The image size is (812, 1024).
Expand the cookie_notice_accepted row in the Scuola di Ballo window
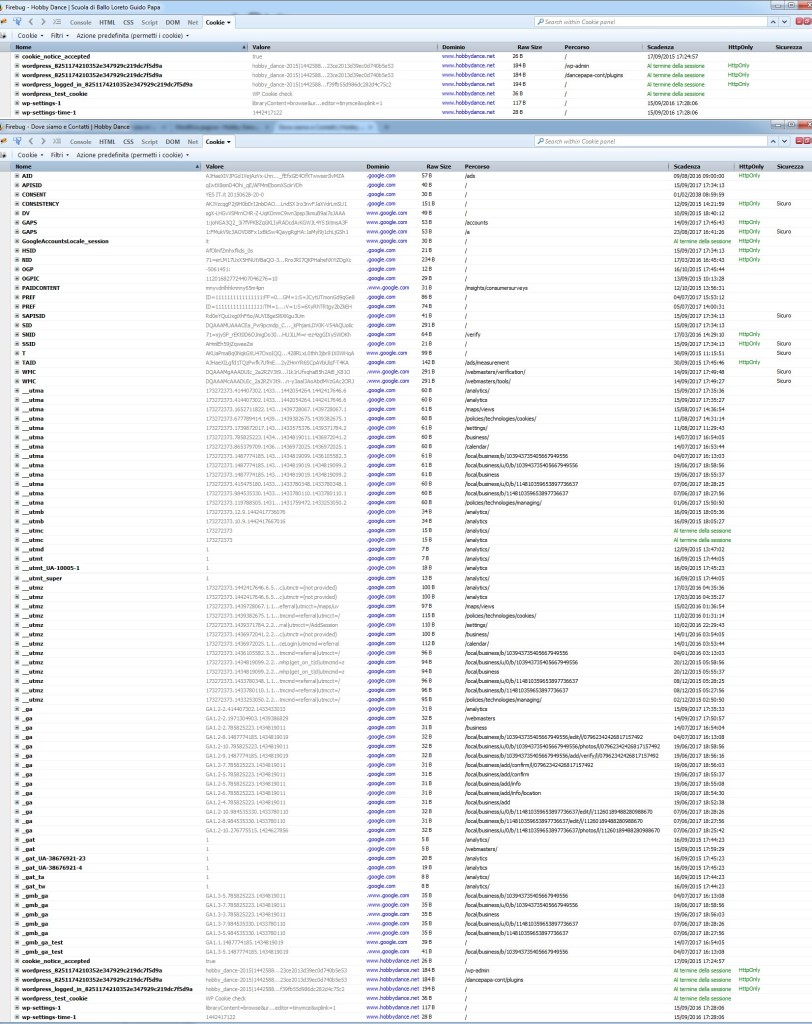click(x=17, y=57)
